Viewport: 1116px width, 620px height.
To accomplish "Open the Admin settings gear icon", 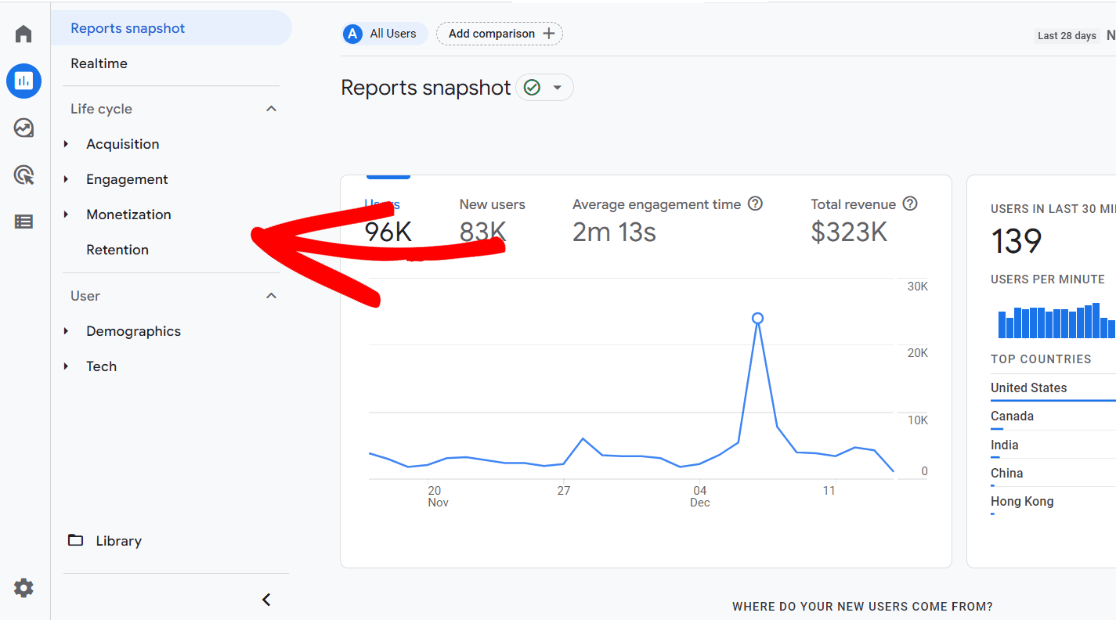I will (24, 588).
